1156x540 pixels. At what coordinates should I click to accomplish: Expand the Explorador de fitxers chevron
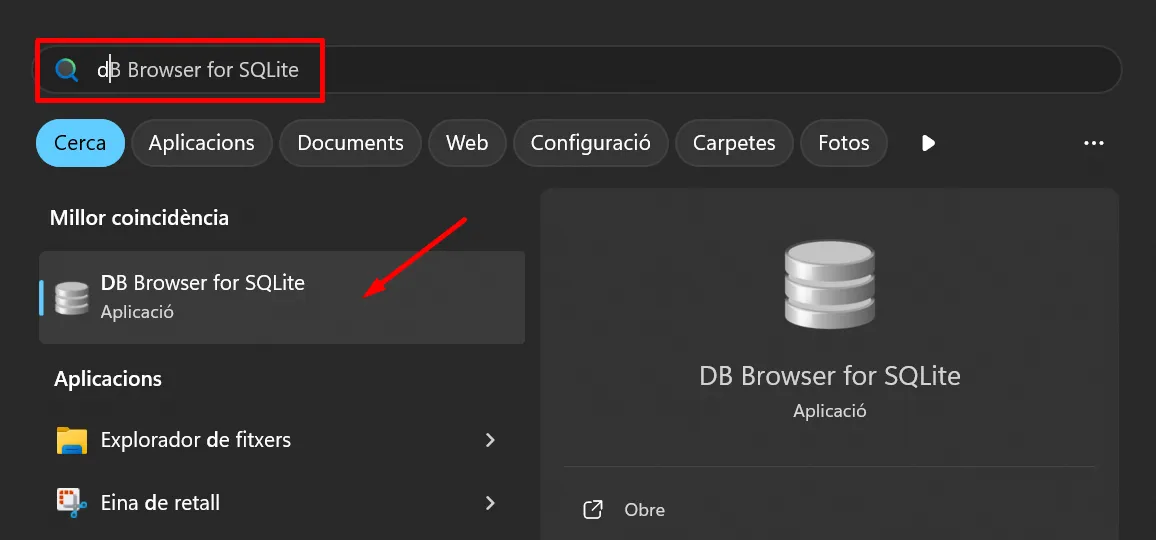pos(490,440)
